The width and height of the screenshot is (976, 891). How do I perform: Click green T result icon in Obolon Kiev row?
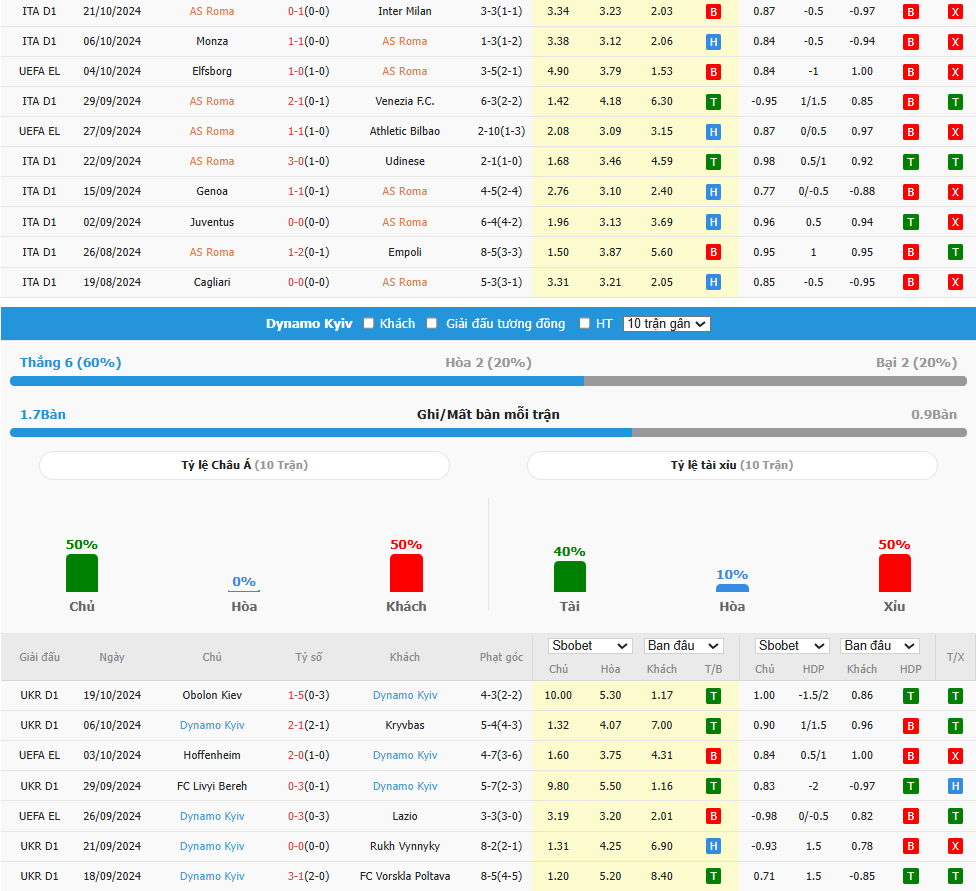pyautogui.click(x=713, y=695)
